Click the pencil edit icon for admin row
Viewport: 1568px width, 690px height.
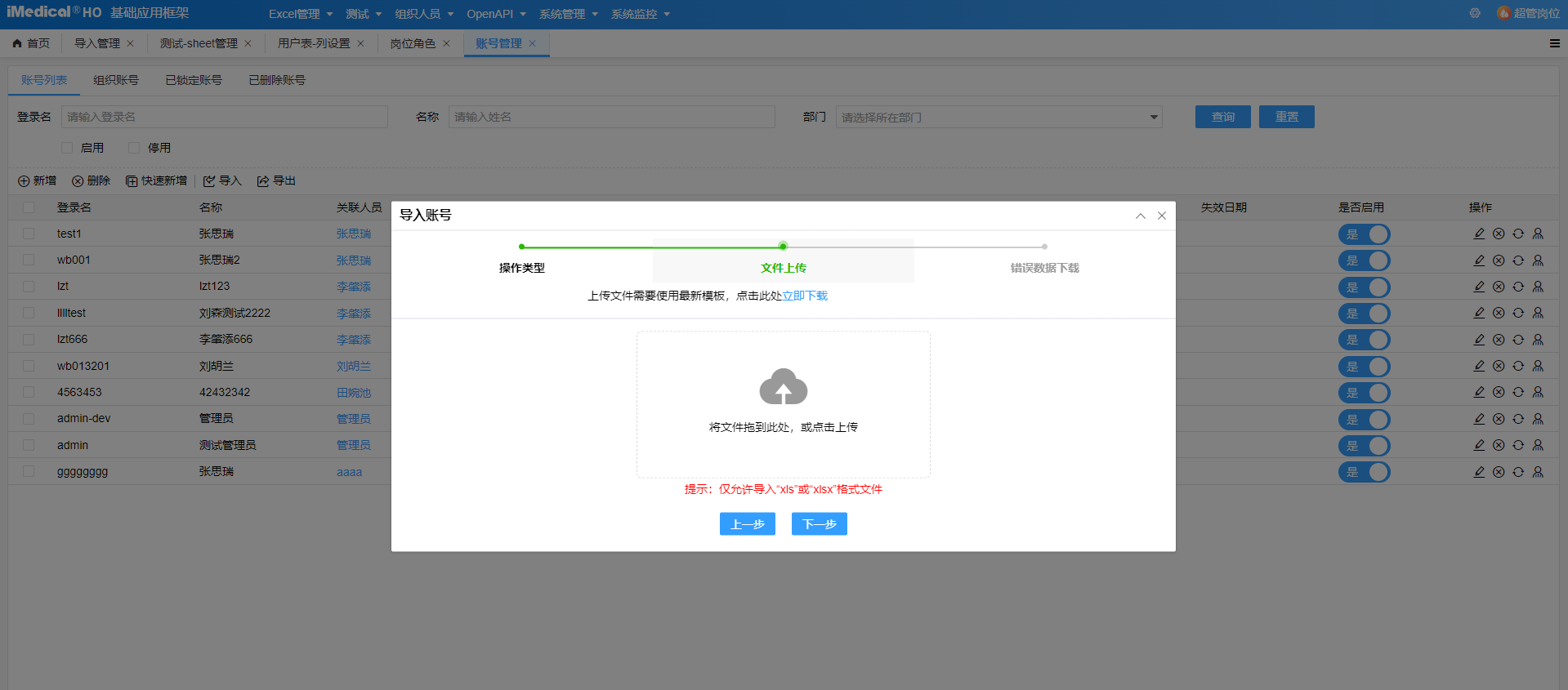click(1479, 445)
